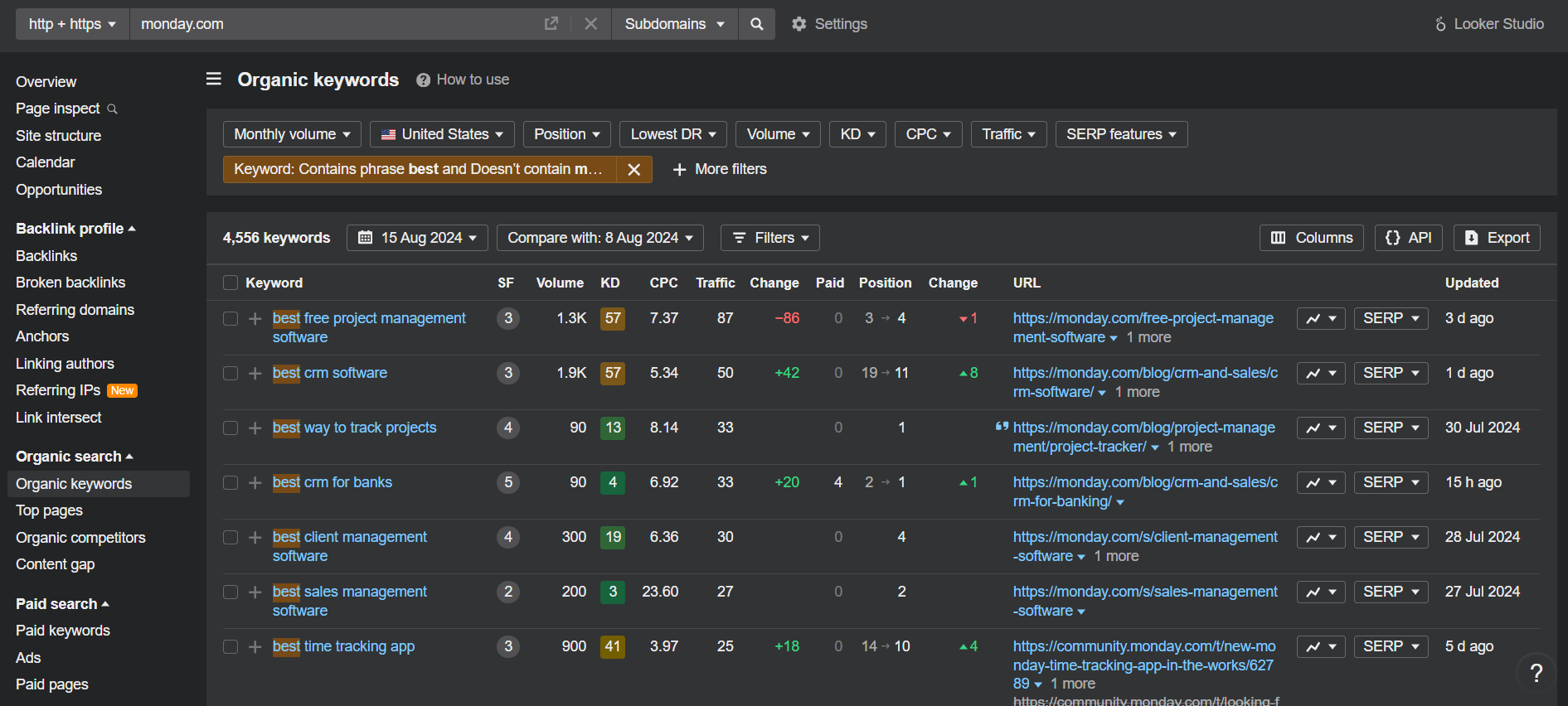Click the API button
The image size is (1568, 706).
[1408, 238]
